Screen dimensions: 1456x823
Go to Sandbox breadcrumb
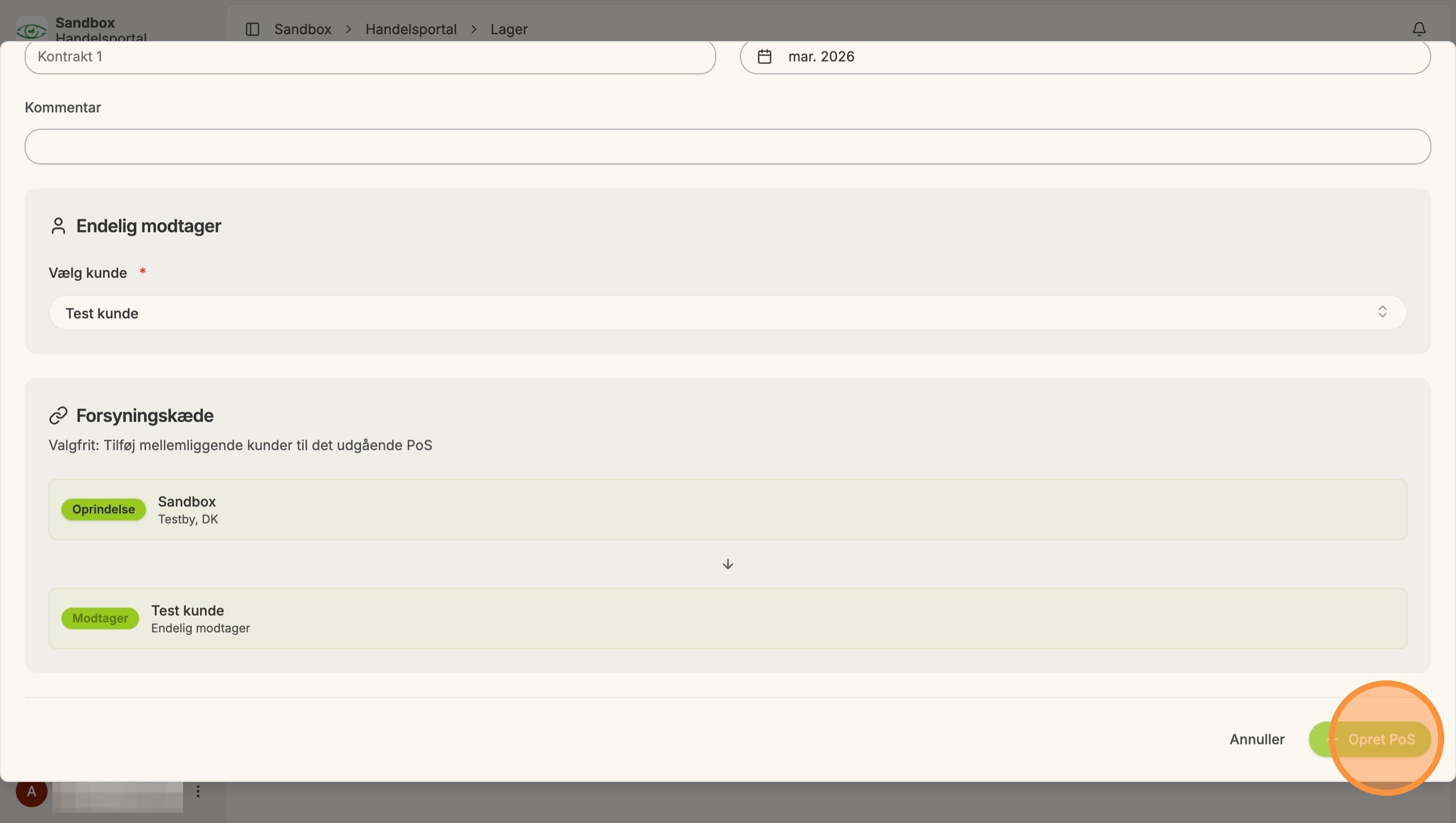[x=303, y=29]
